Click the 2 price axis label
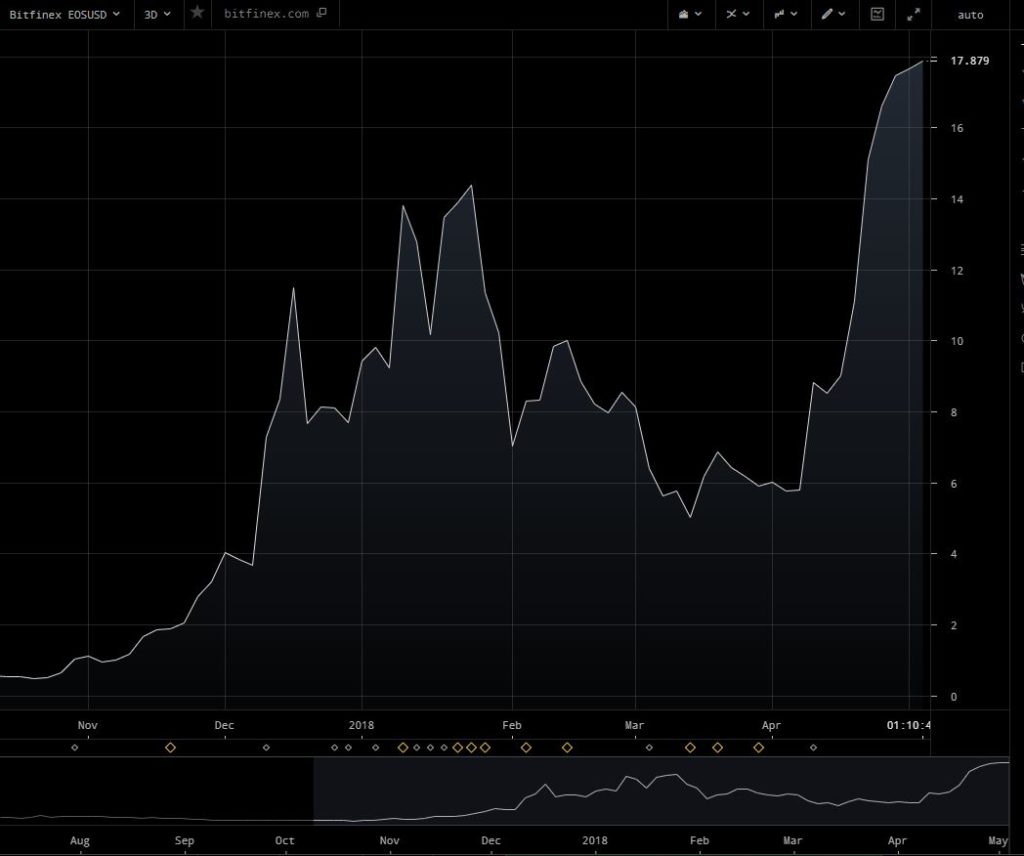1024x856 pixels. [x=954, y=625]
